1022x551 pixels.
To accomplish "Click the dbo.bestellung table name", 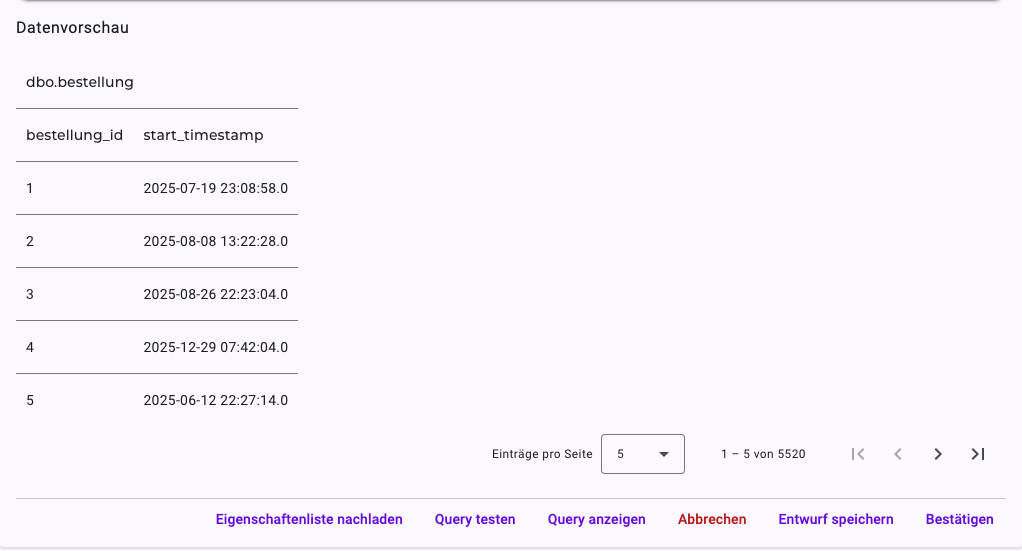I will 80,82.
